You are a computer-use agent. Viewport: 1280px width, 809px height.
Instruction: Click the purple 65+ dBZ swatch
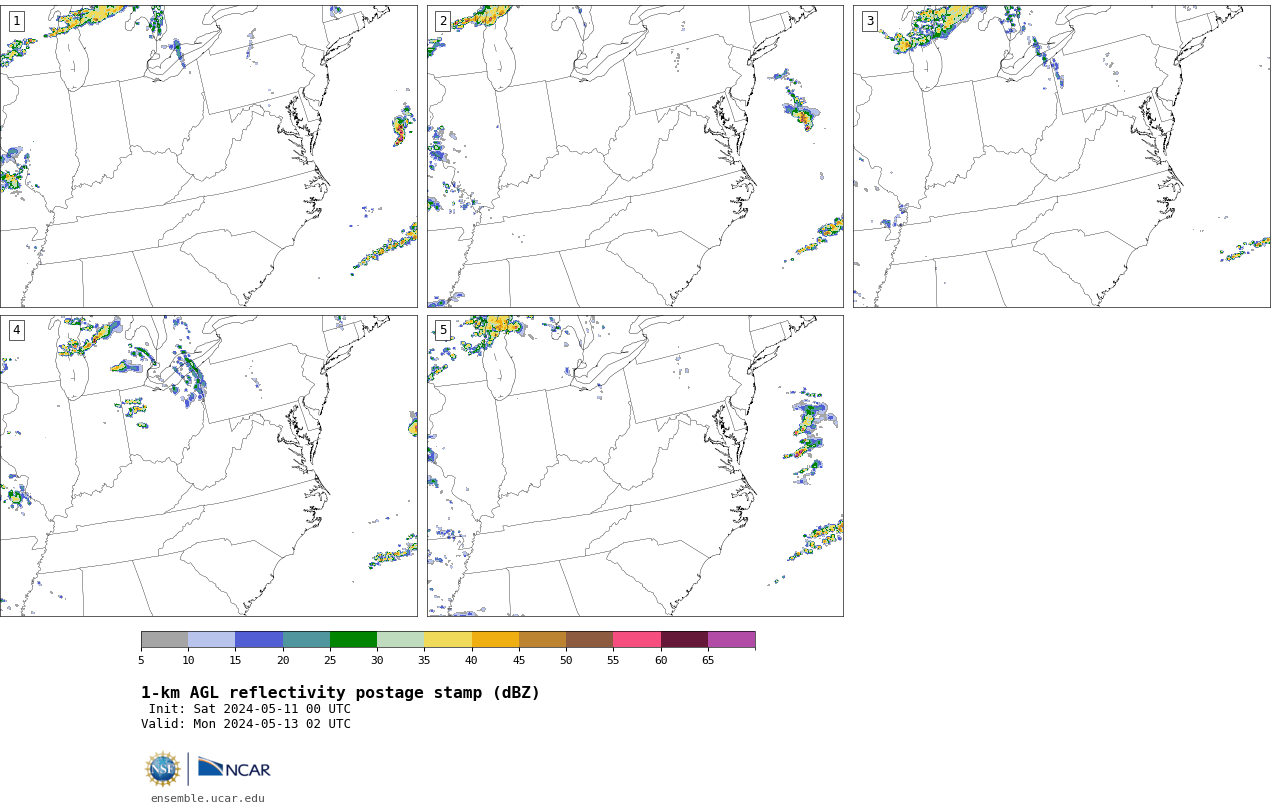coord(731,640)
